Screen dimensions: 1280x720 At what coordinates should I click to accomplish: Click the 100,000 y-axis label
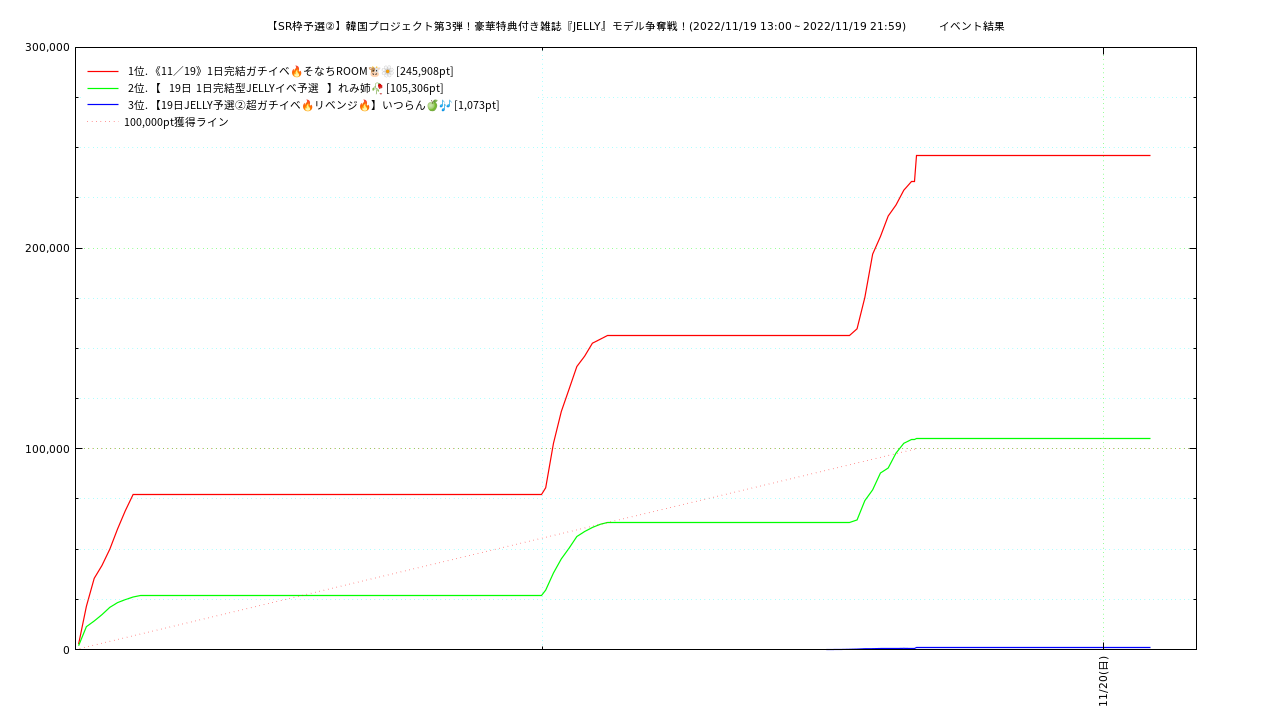tap(47, 449)
